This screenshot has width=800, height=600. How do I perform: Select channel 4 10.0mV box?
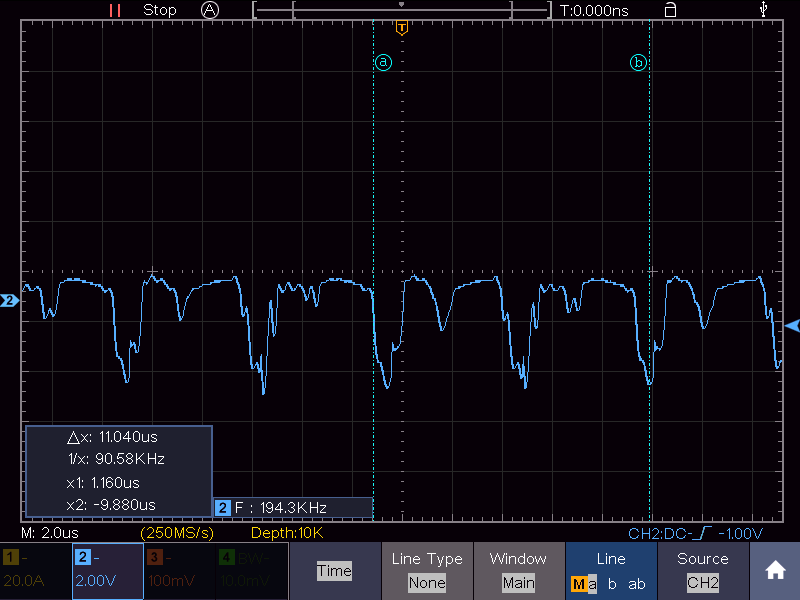(252, 571)
